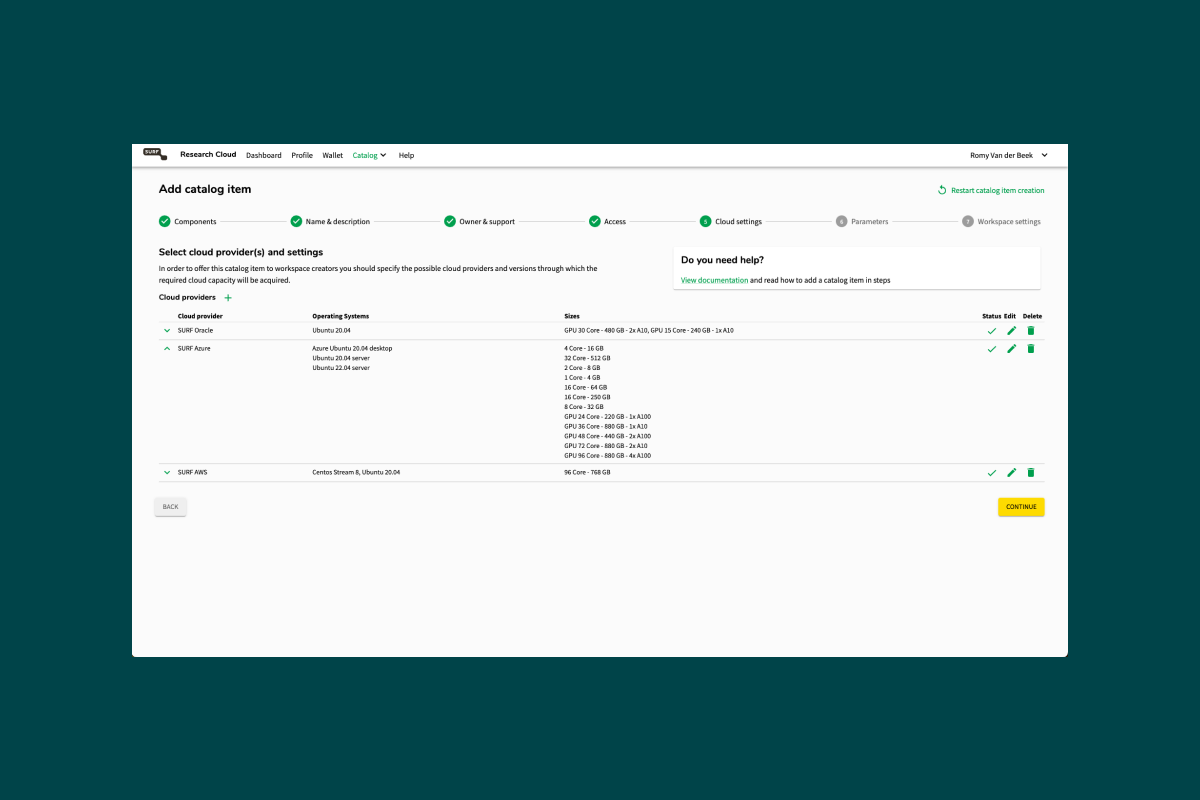This screenshot has width=1200, height=800.
Task: Collapse the SURF Azure row
Action: point(167,349)
